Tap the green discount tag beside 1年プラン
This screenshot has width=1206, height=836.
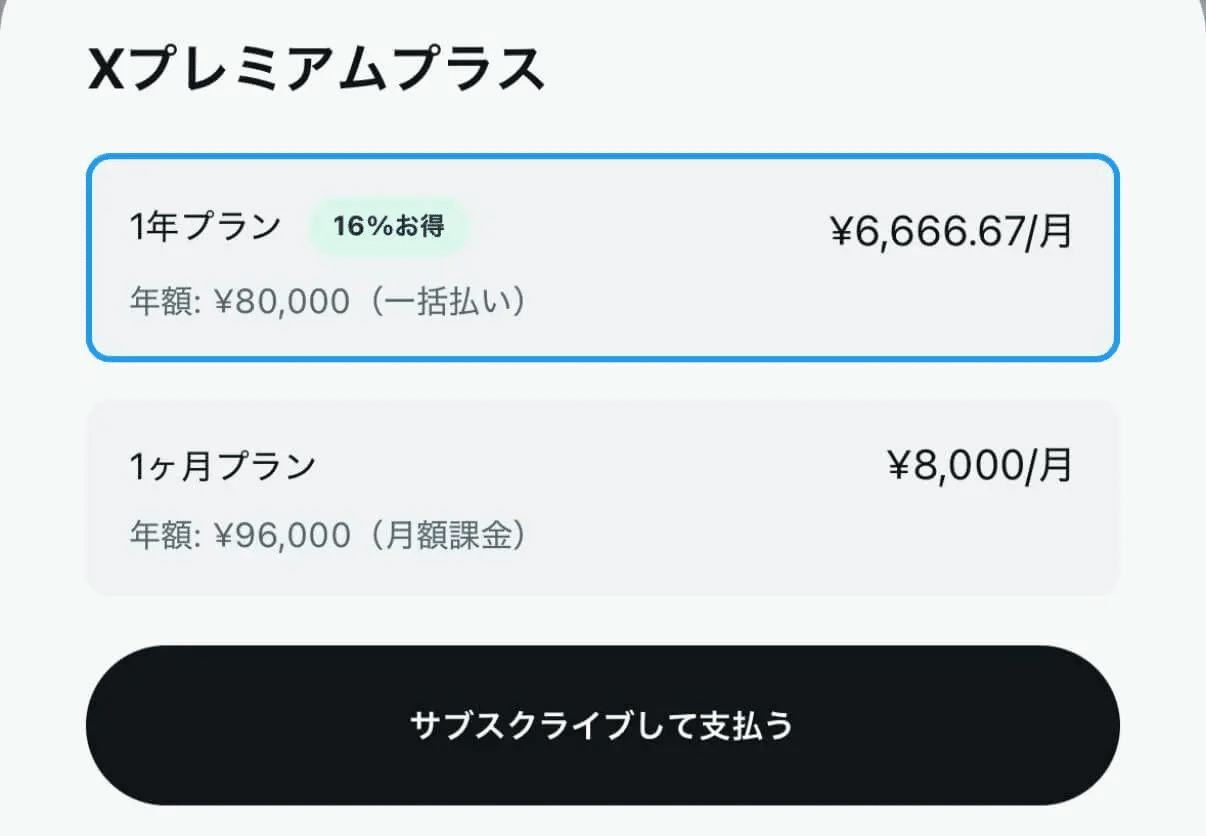[388, 227]
